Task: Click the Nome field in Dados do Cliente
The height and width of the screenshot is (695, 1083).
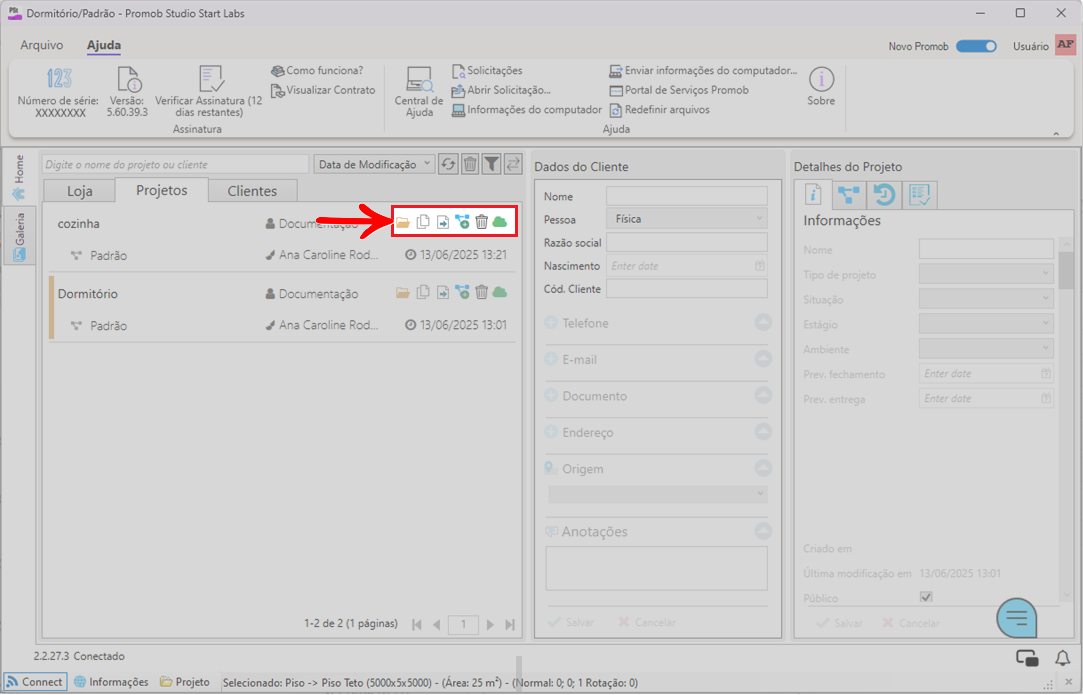Action: pos(687,196)
